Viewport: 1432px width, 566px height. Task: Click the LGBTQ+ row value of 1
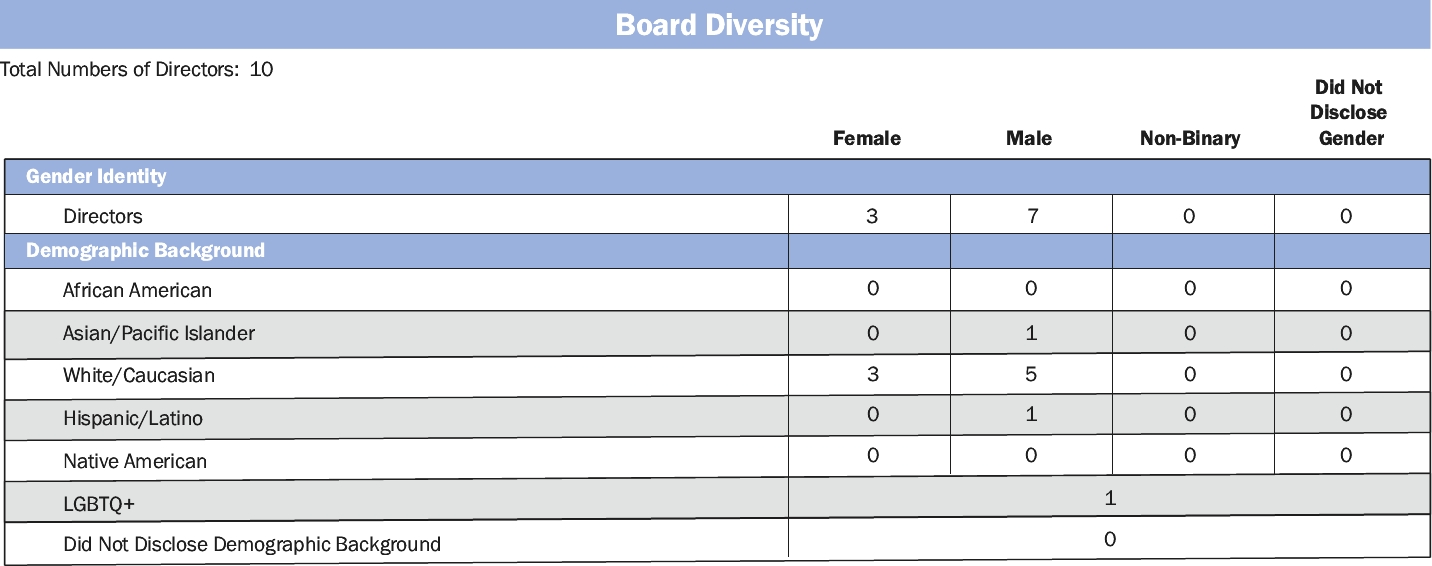tap(1110, 498)
